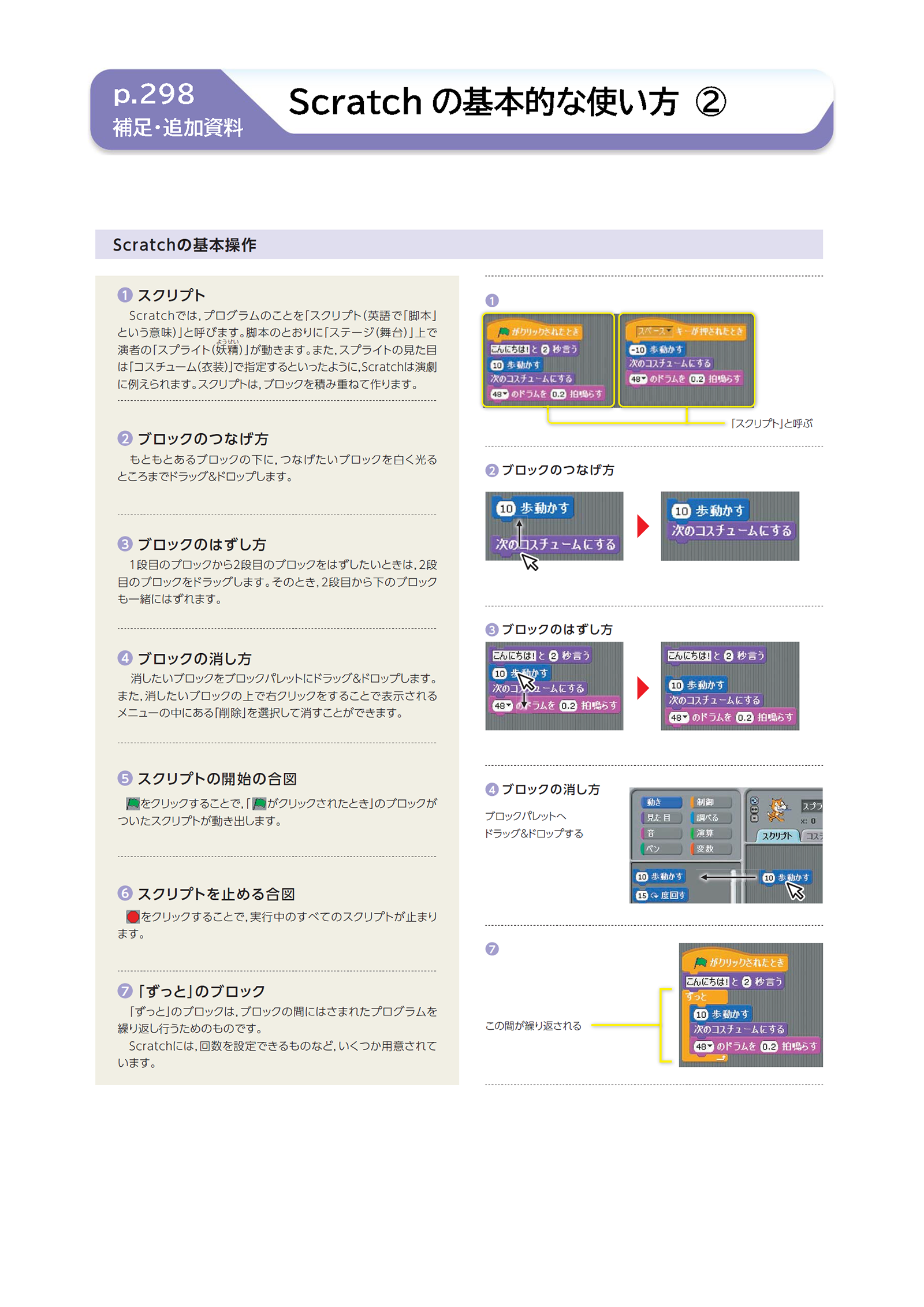The width and height of the screenshot is (924, 1307).
Task: Open the 音 block category
Action: coord(661,833)
